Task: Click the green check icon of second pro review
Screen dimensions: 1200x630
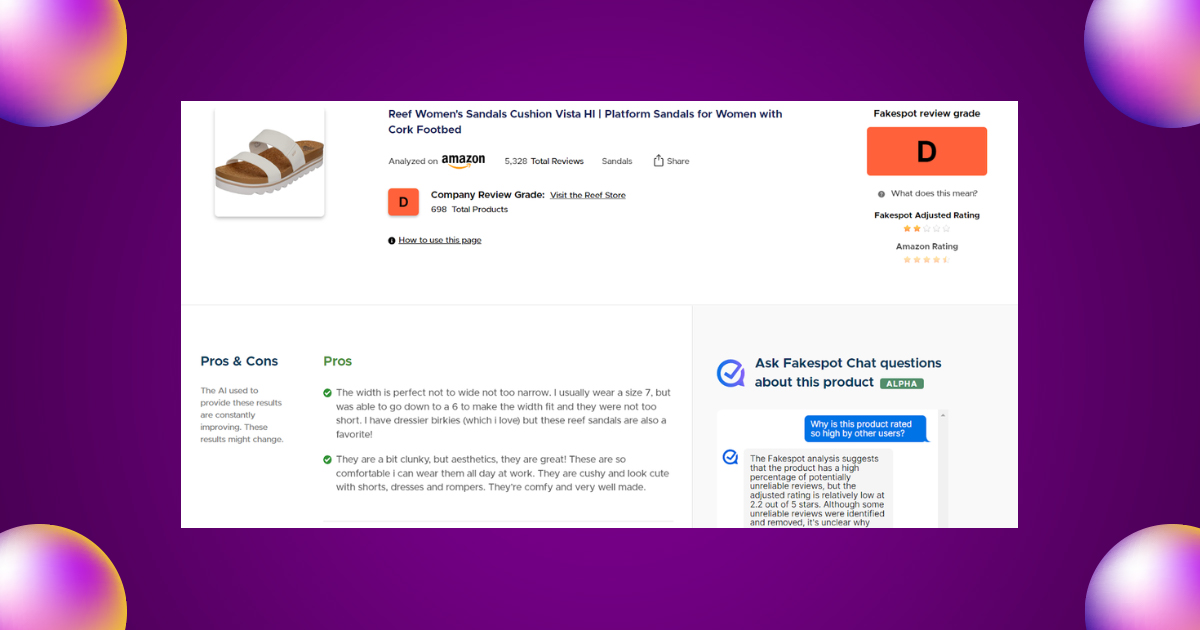Action: click(328, 460)
